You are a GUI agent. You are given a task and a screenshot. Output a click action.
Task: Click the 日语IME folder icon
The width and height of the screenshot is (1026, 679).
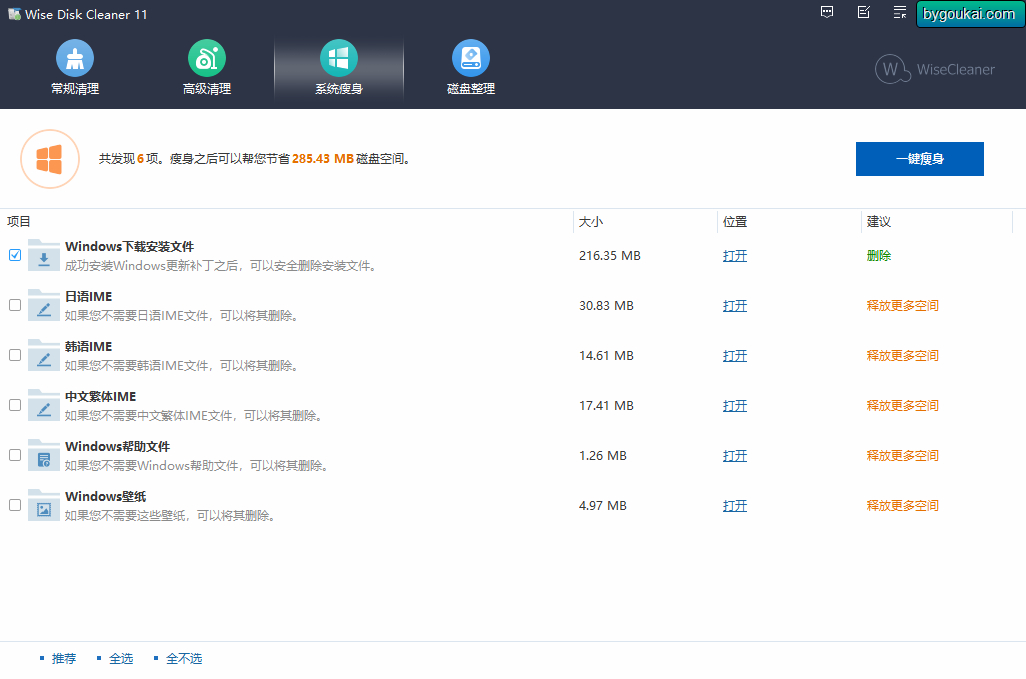click(44, 305)
